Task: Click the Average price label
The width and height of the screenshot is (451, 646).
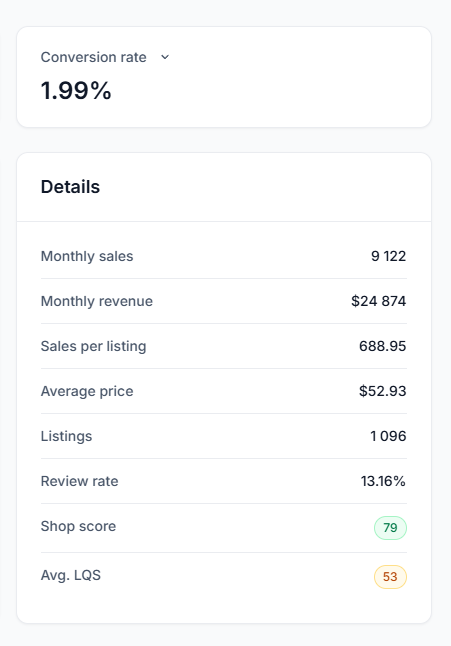Action: click(87, 391)
